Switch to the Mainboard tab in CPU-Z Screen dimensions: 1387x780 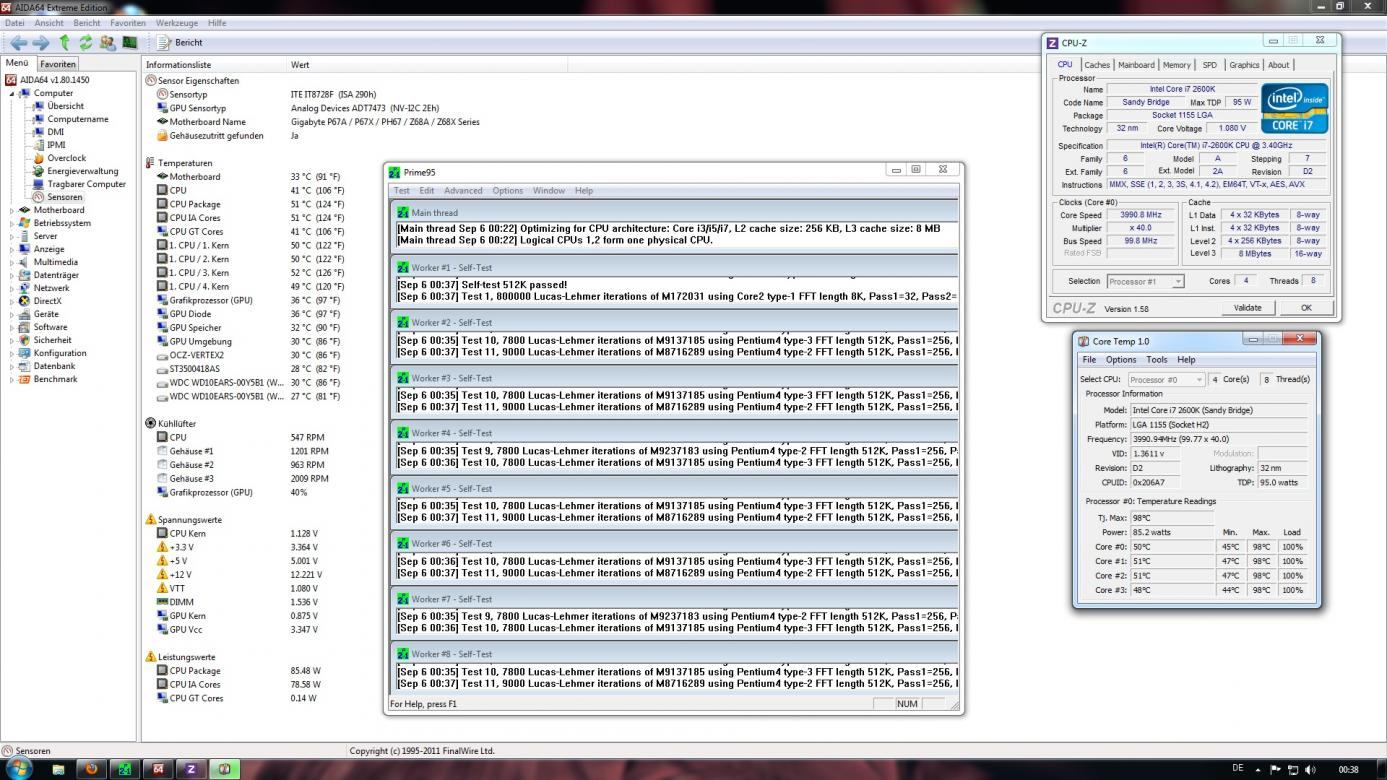[x=1136, y=65]
